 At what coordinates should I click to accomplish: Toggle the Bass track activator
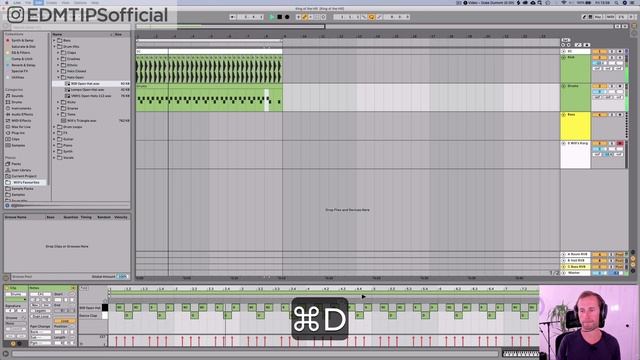[x=599, y=115]
